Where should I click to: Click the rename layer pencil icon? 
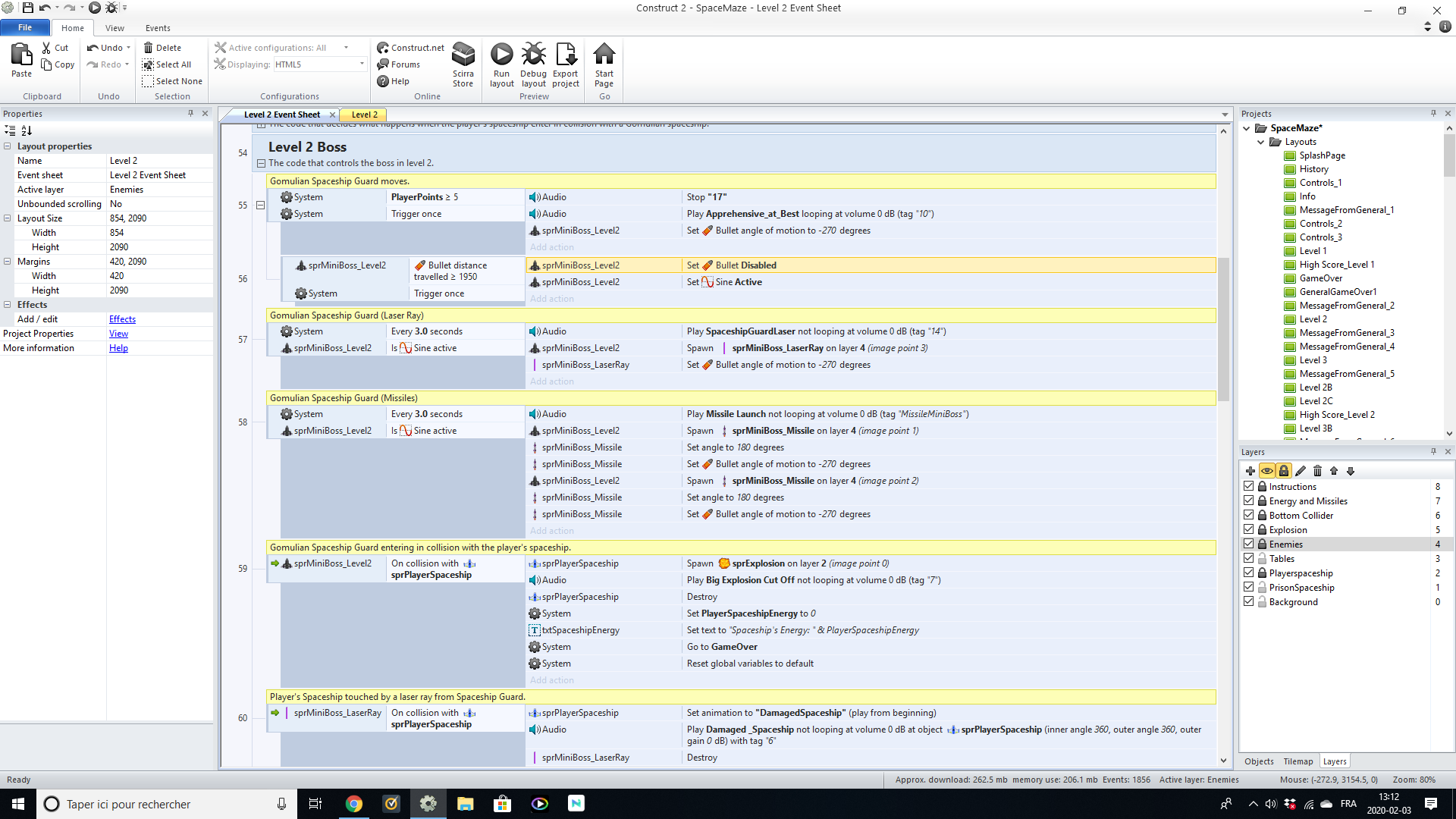pos(1301,471)
